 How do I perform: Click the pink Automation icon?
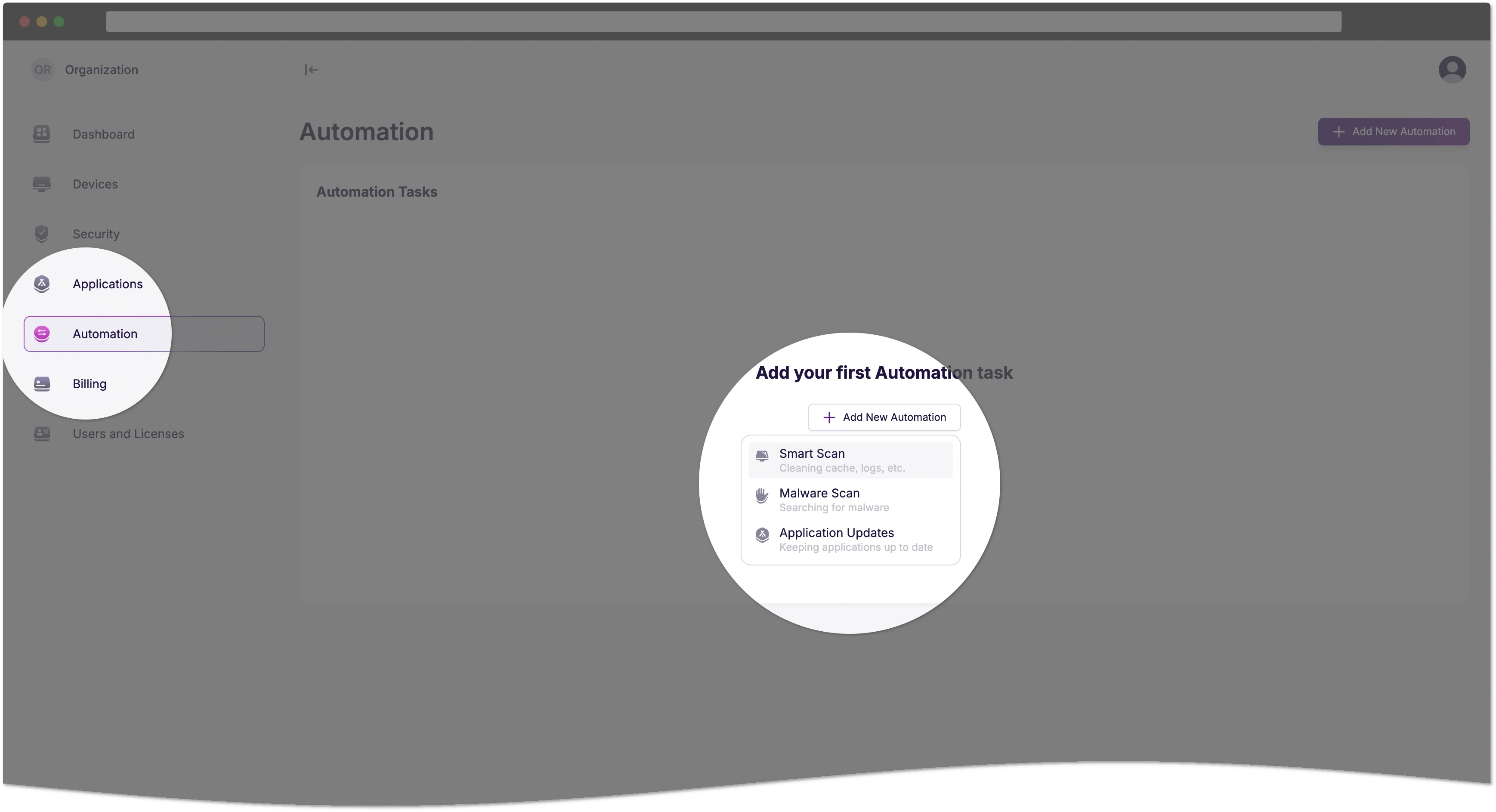click(x=42, y=333)
